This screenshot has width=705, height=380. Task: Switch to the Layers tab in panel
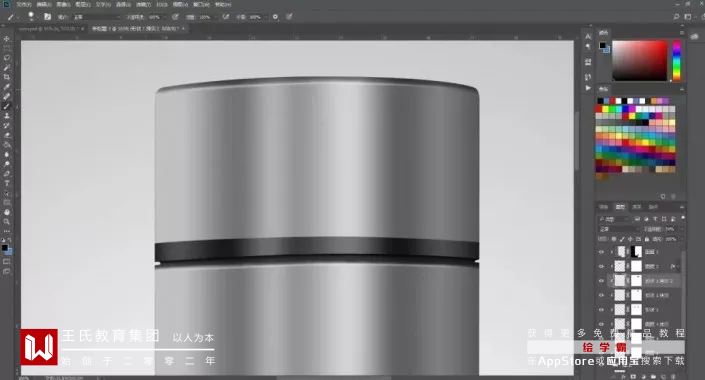click(620, 207)
